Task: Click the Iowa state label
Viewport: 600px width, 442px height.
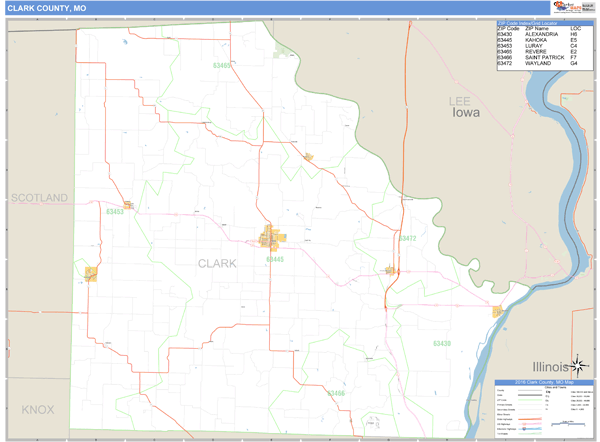Action: point(465,113)
